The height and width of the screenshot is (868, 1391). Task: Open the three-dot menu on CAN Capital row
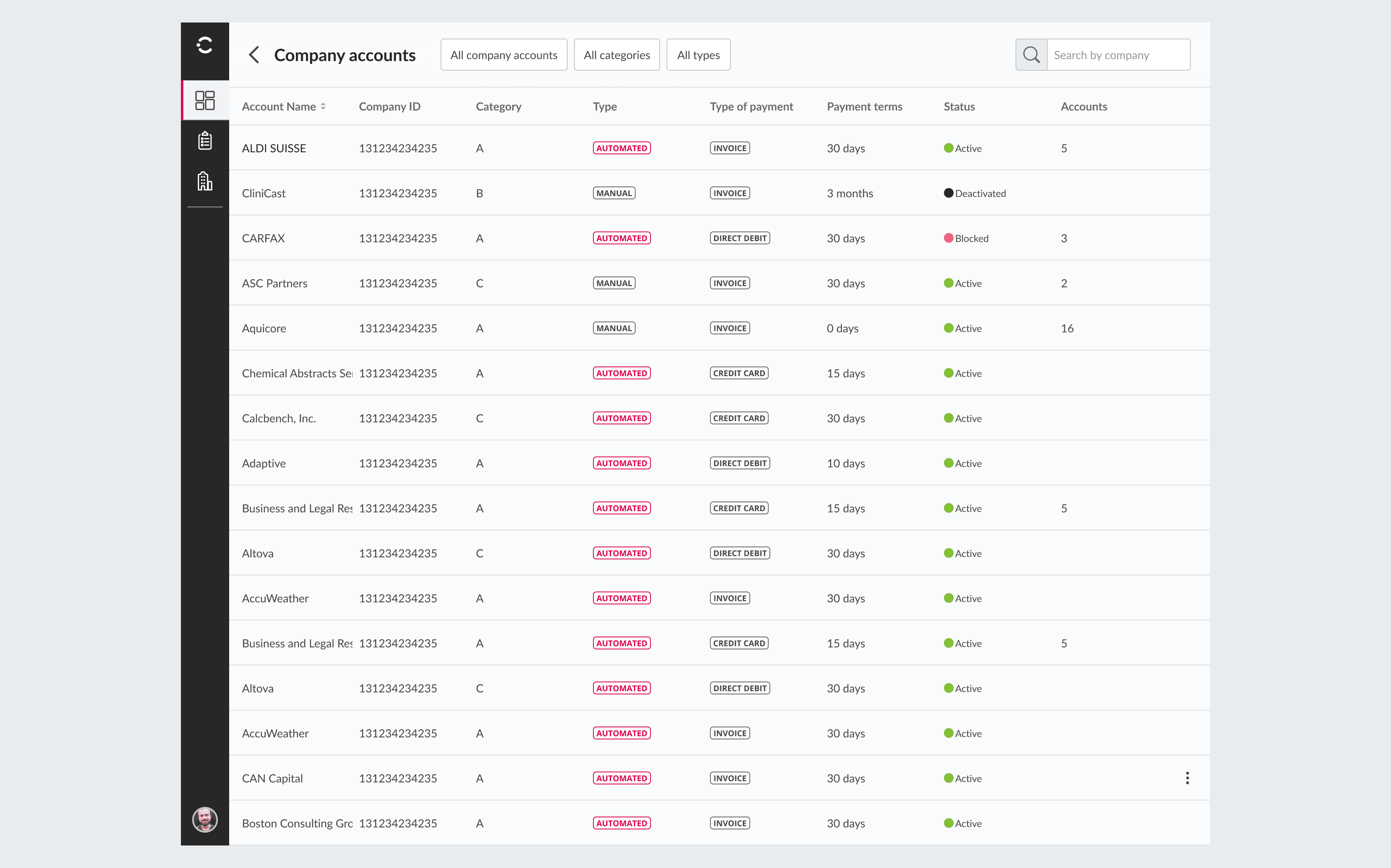(x=1187, y=778)
